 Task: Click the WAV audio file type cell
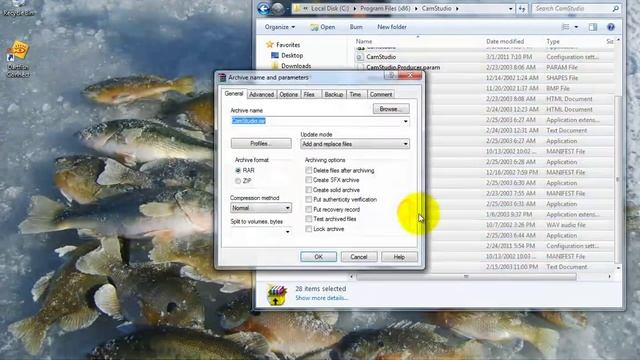pos(566,225)
